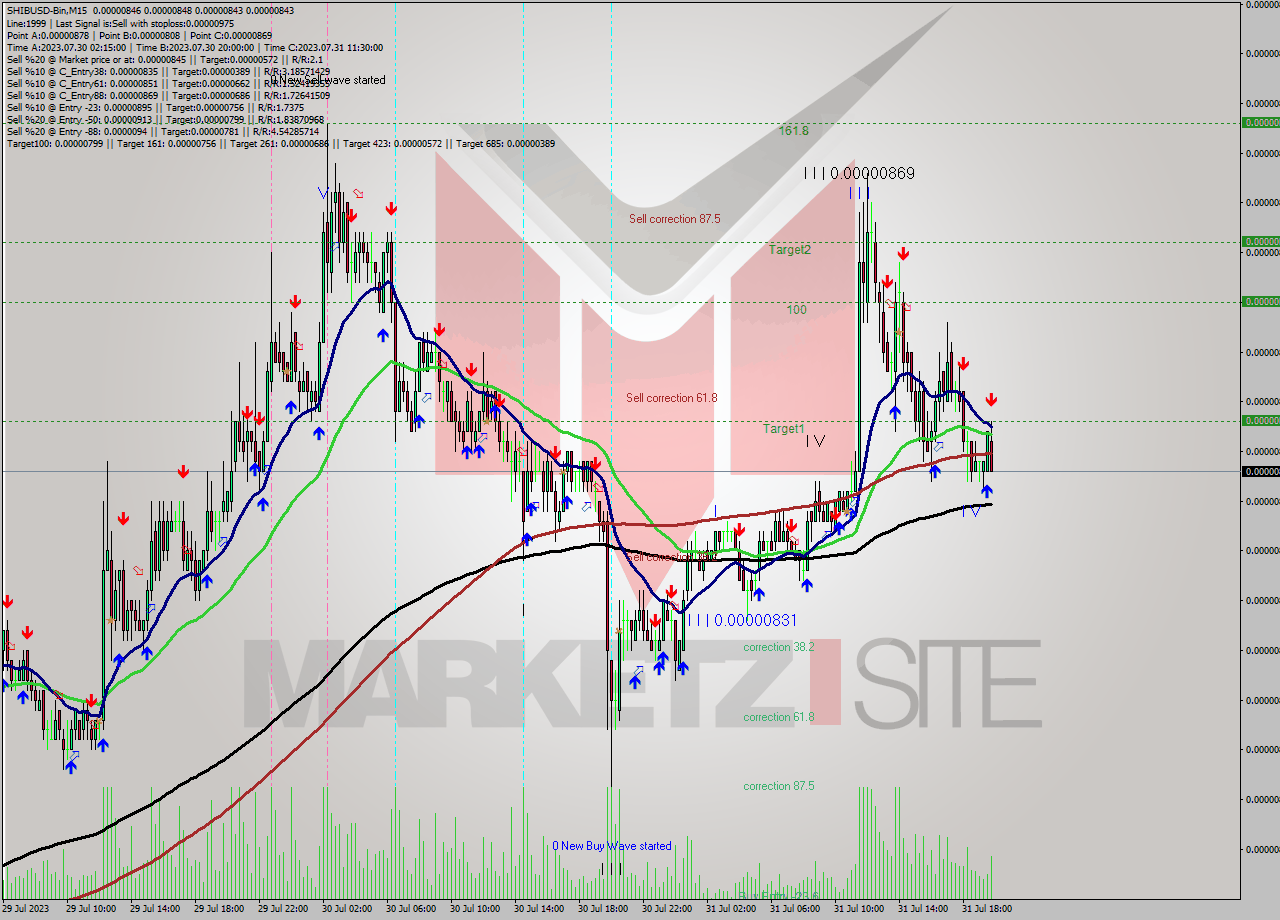
Task: Click the green price tag at the 100 line
Action: point(1260,301)
